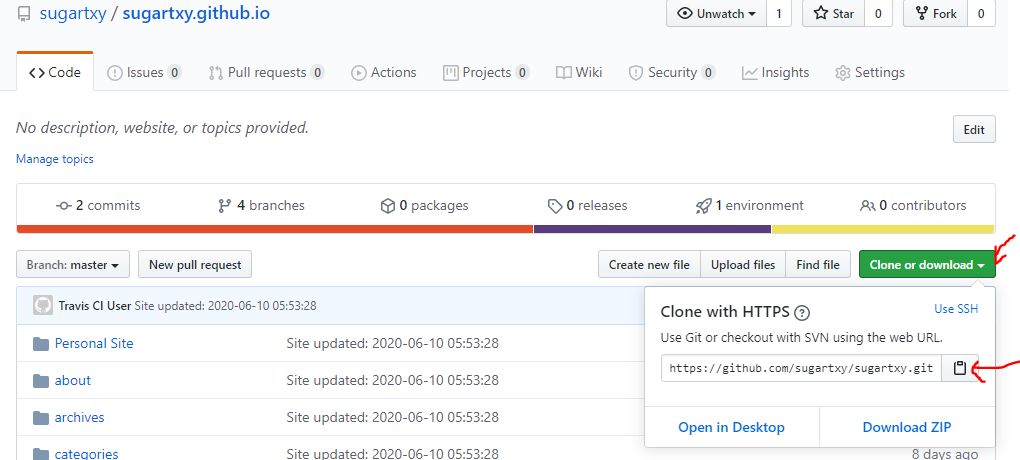View the 1 environment
Screen dimensions: 1020x460
pyautogui.click(x=749, y=206)
